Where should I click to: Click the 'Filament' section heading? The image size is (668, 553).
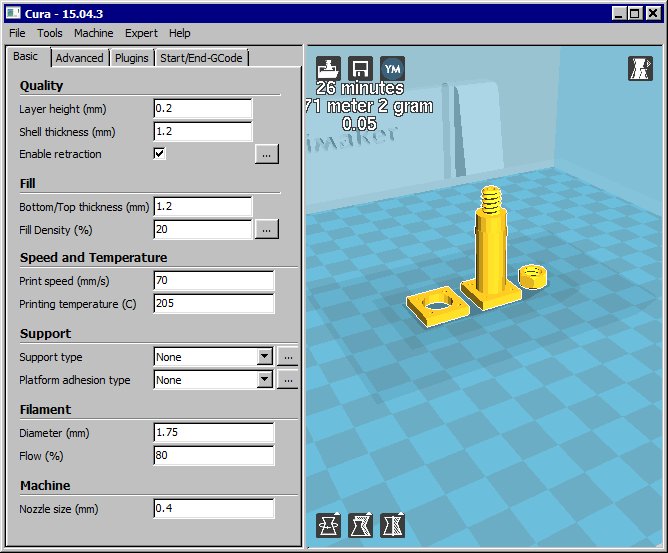[x=45, y=410]
